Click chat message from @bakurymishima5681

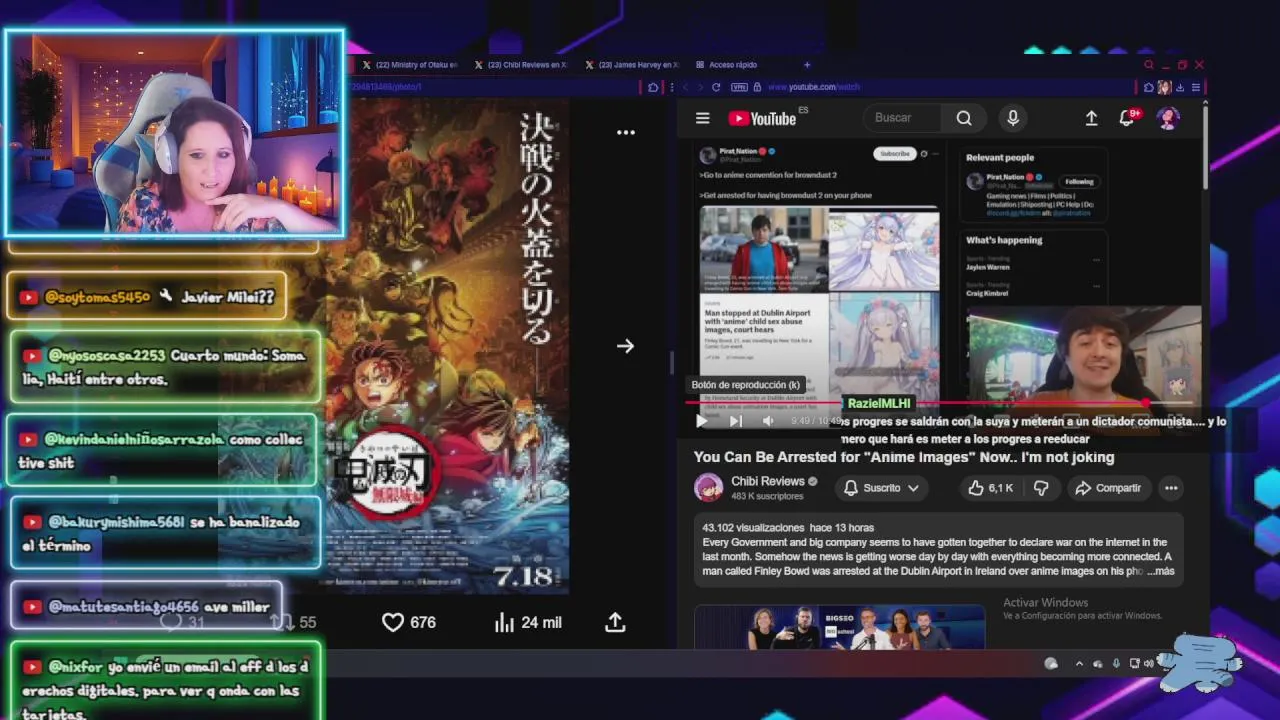tap(164, 533)
